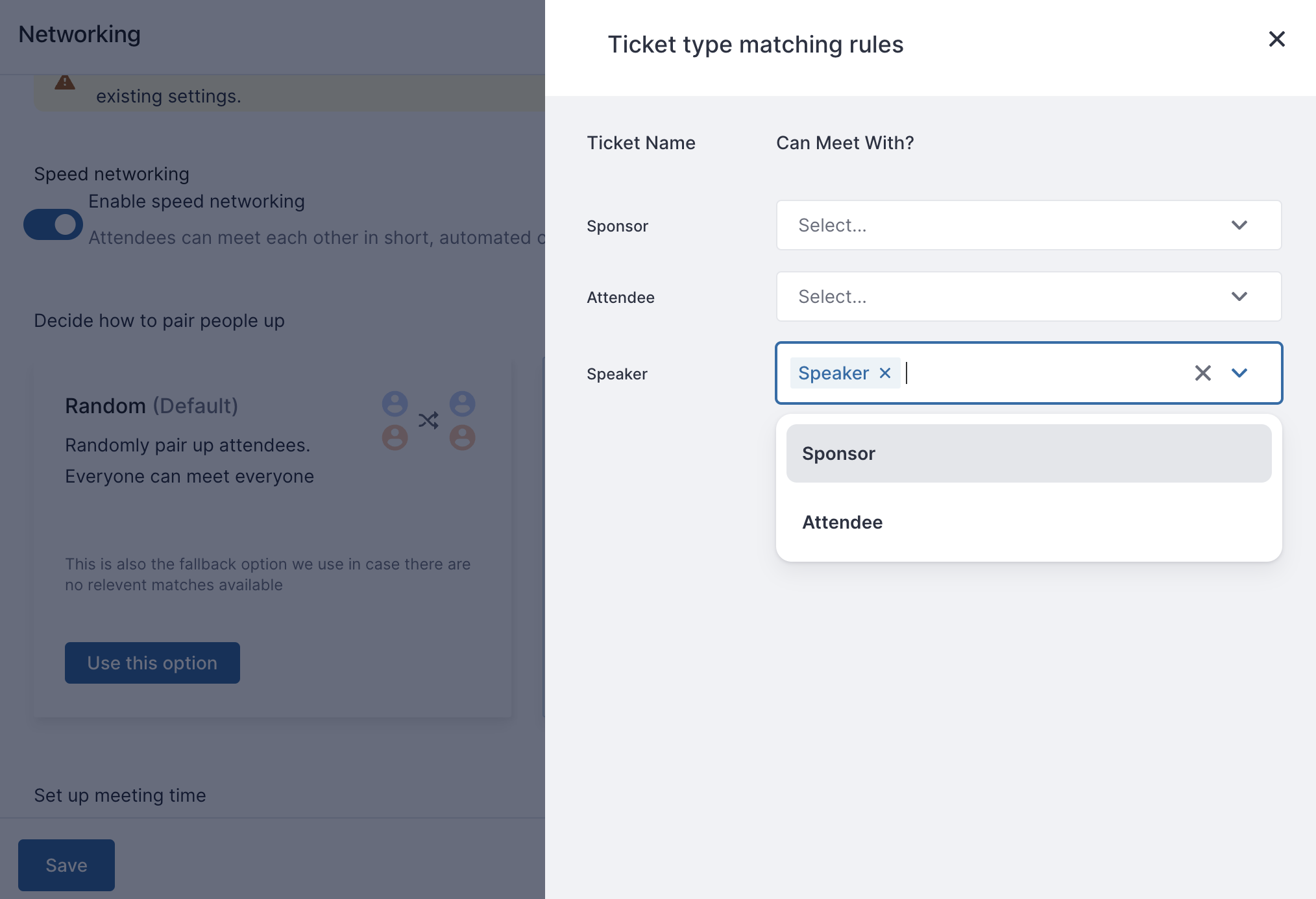Click the Attendee ticket name label
Viewport: 1316px width, 899px height.
point(620,298)
